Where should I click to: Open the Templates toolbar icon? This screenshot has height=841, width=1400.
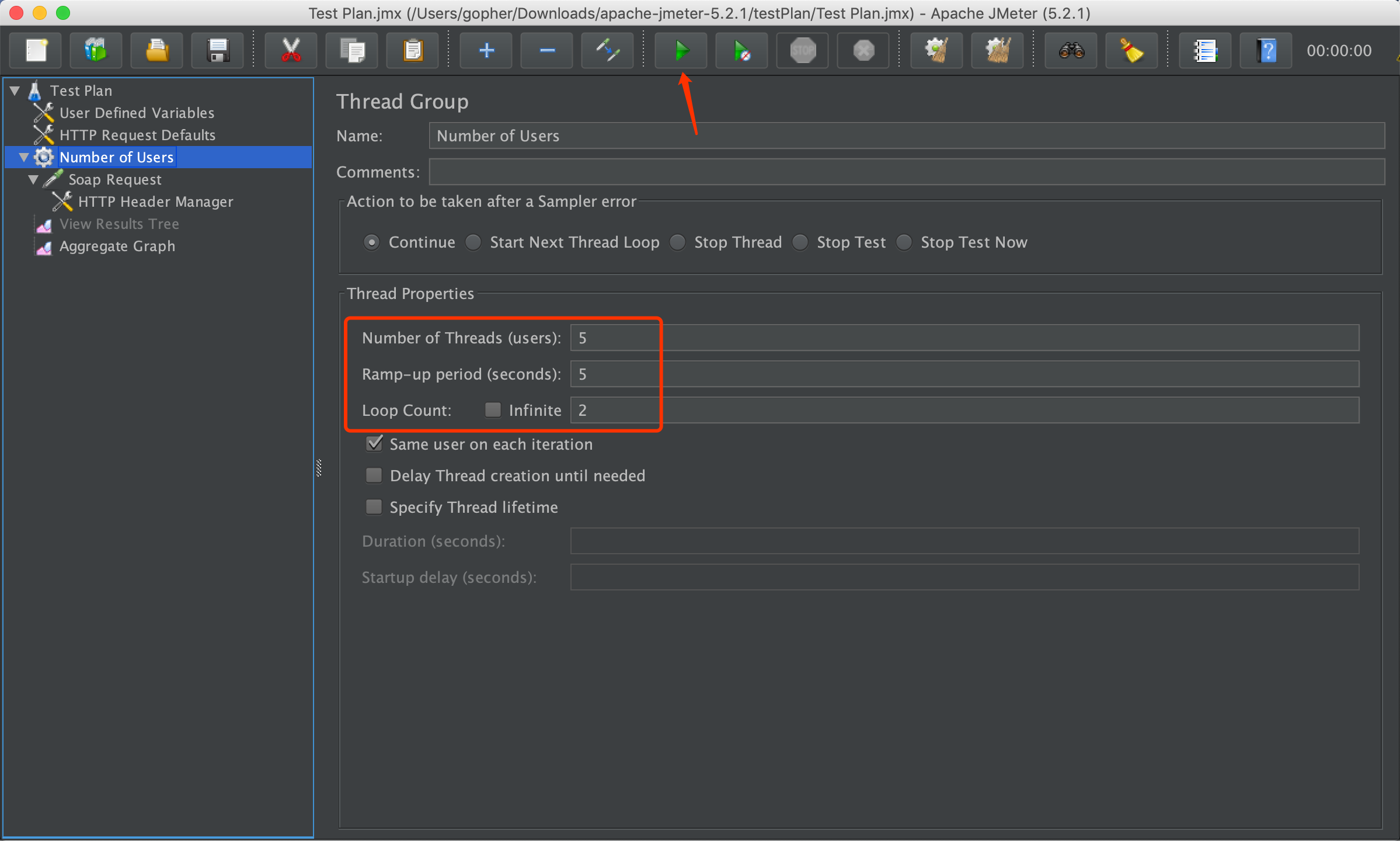point(96,51)
